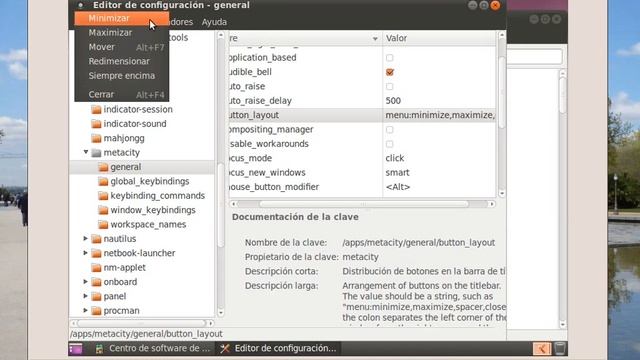
Task: Click the Centro de software taskbar icon
Action: [x=99, y=349]
